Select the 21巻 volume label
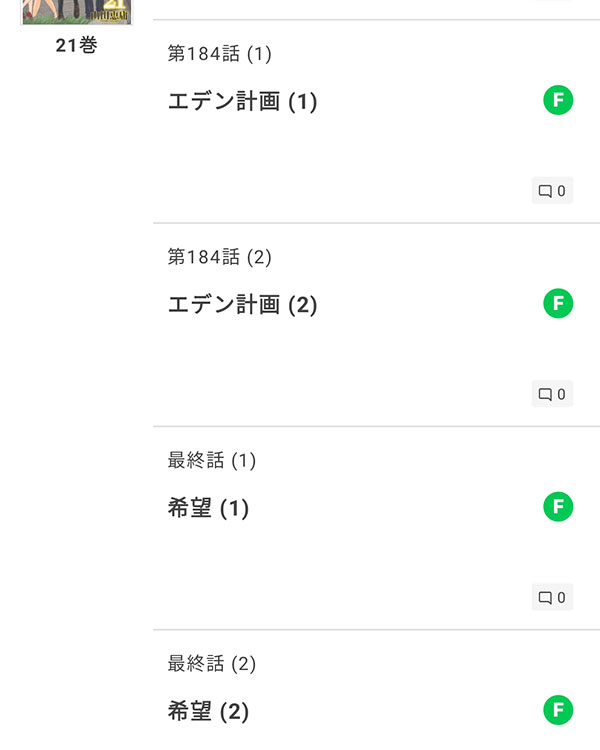 click(77, 45)
